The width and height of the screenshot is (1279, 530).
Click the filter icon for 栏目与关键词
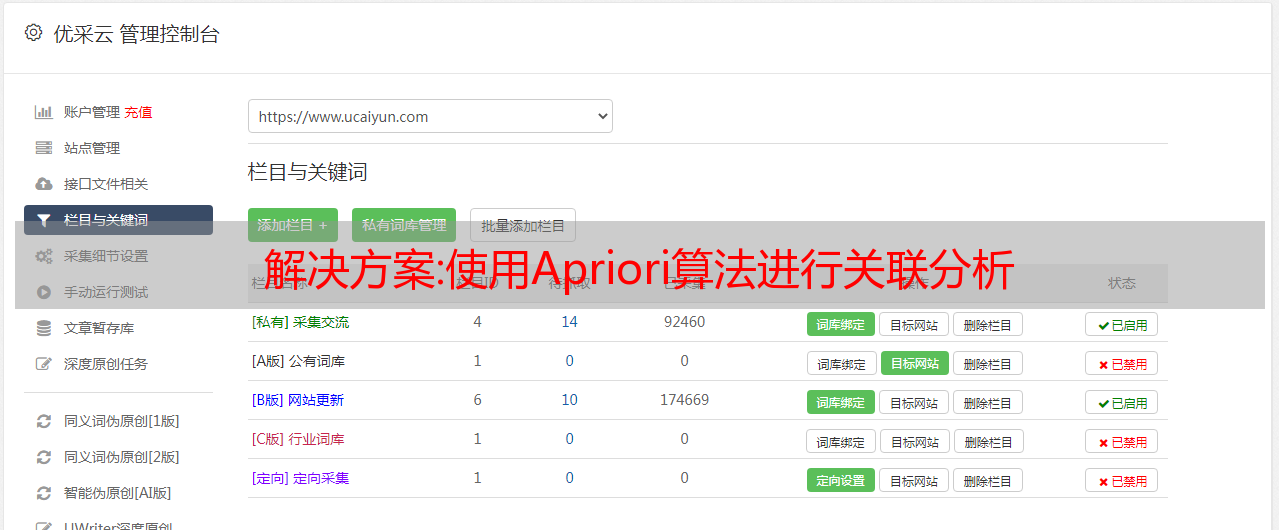43,220
